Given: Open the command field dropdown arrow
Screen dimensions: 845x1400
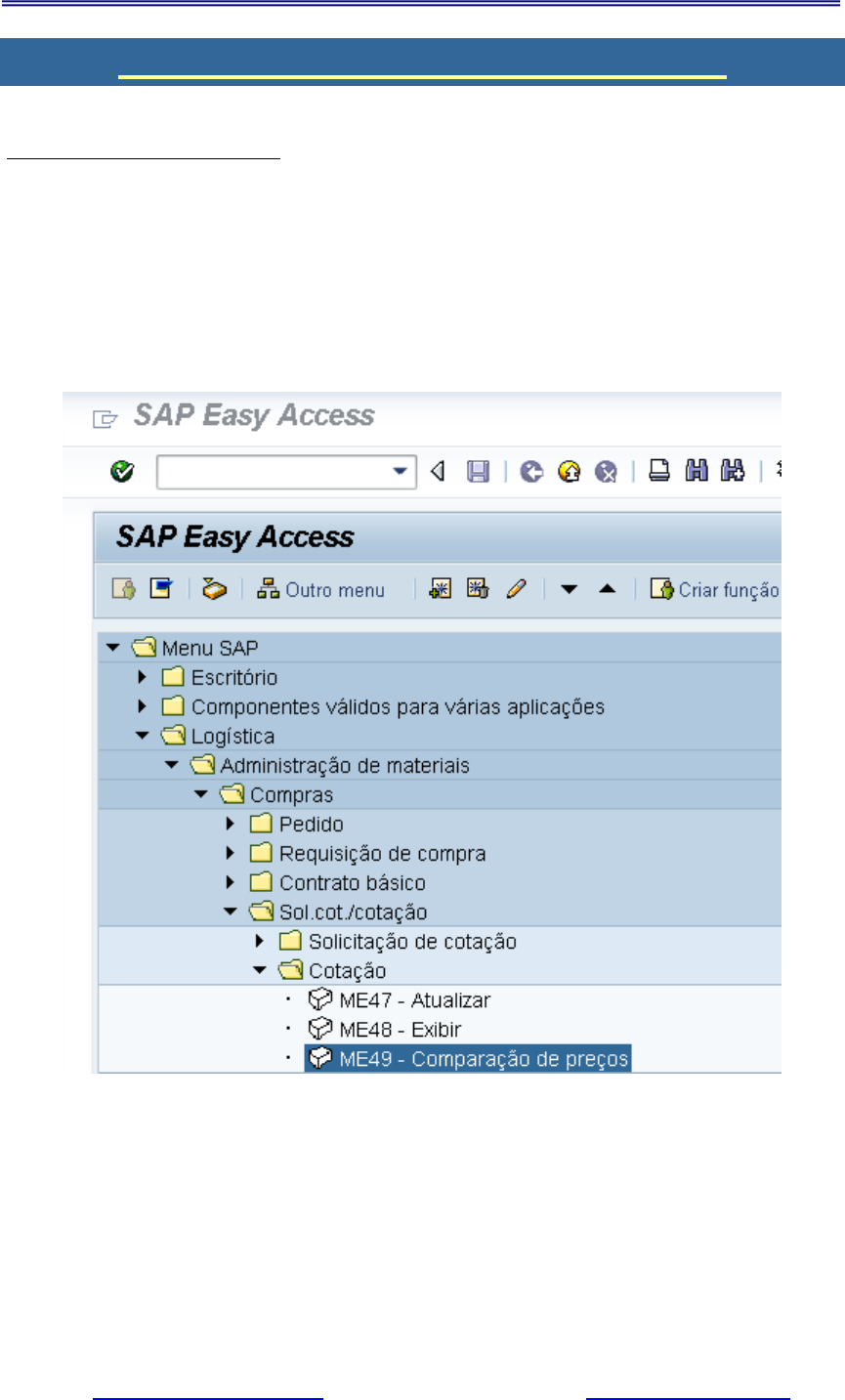Looking at the screenshot, I should point(400,472).
